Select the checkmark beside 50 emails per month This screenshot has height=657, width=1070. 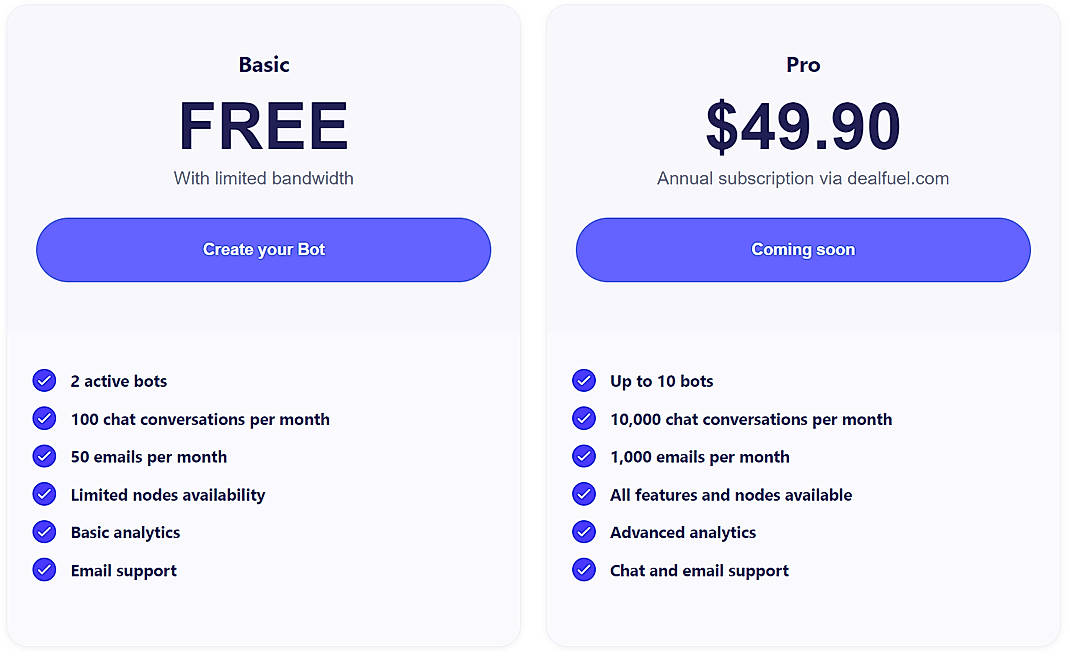[x=44, y=456]
